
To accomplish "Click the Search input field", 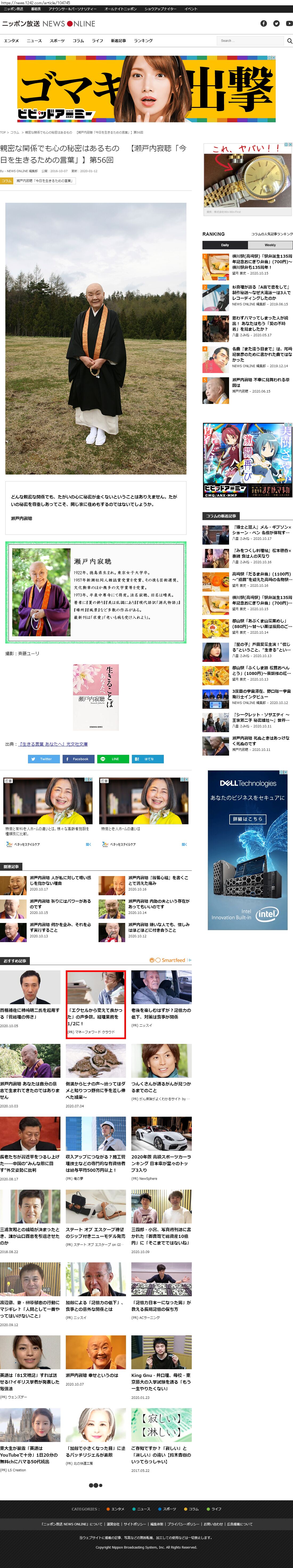I will pos(250,41).
